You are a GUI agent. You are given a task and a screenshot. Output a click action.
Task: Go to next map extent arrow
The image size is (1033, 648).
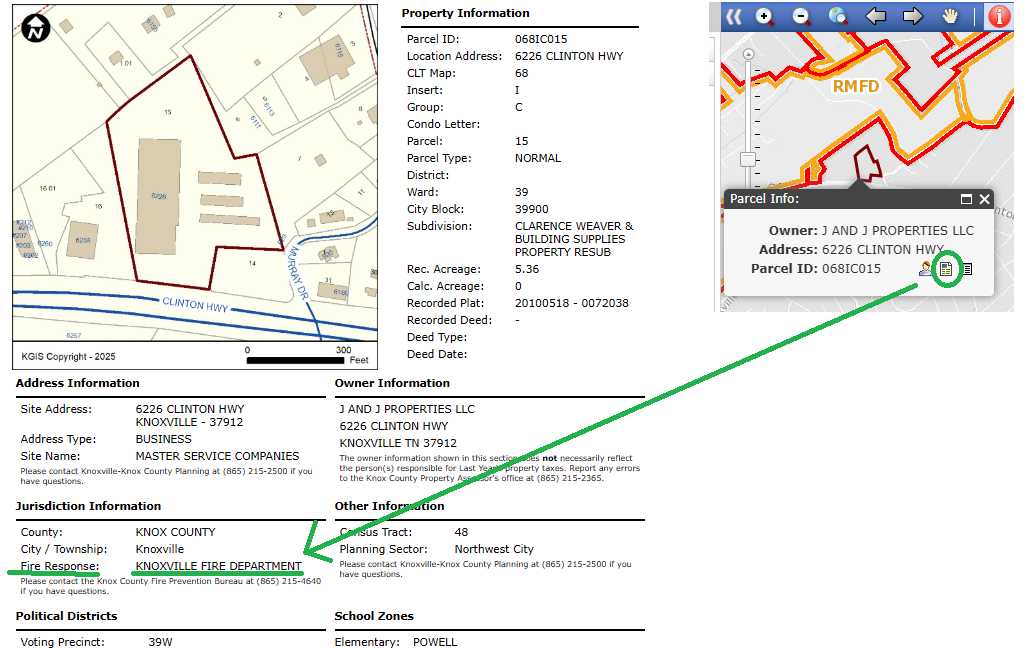[x=912, y=16]
